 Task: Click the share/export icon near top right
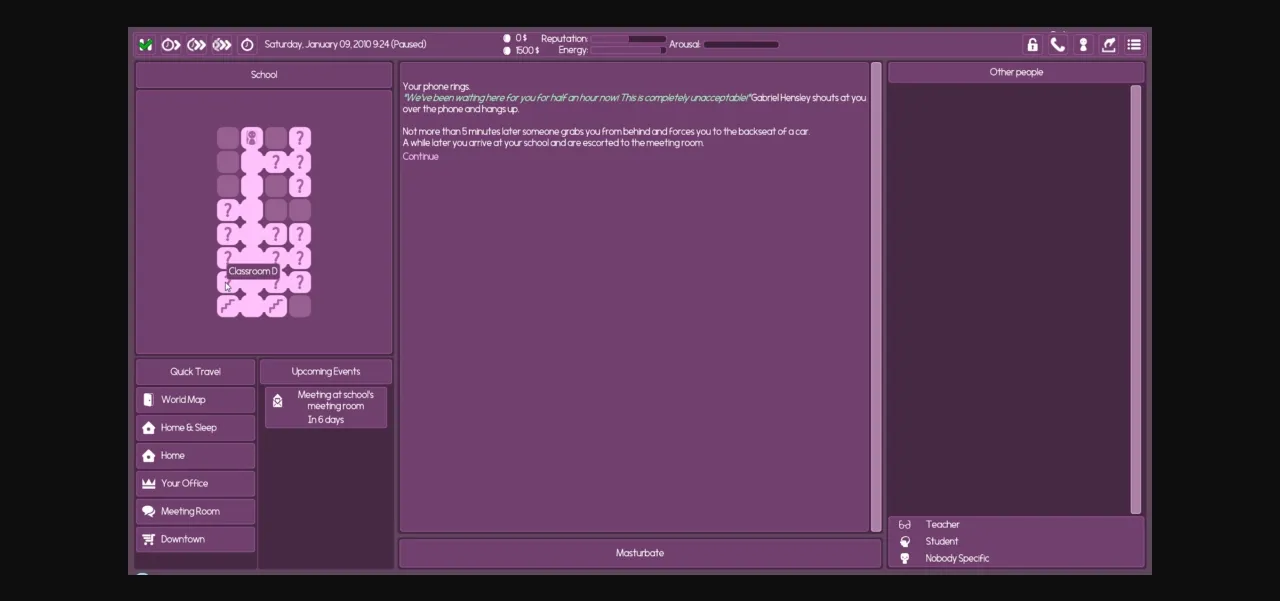1108,44
